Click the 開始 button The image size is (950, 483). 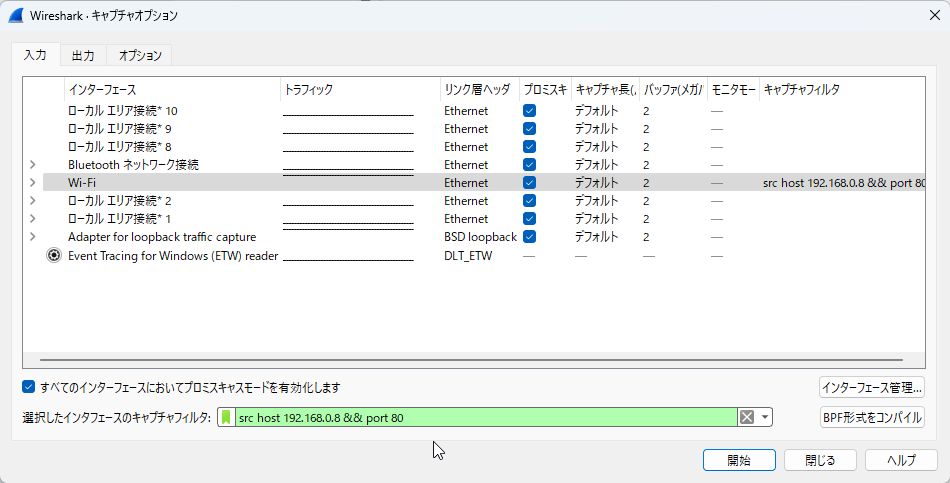(739, 460)
